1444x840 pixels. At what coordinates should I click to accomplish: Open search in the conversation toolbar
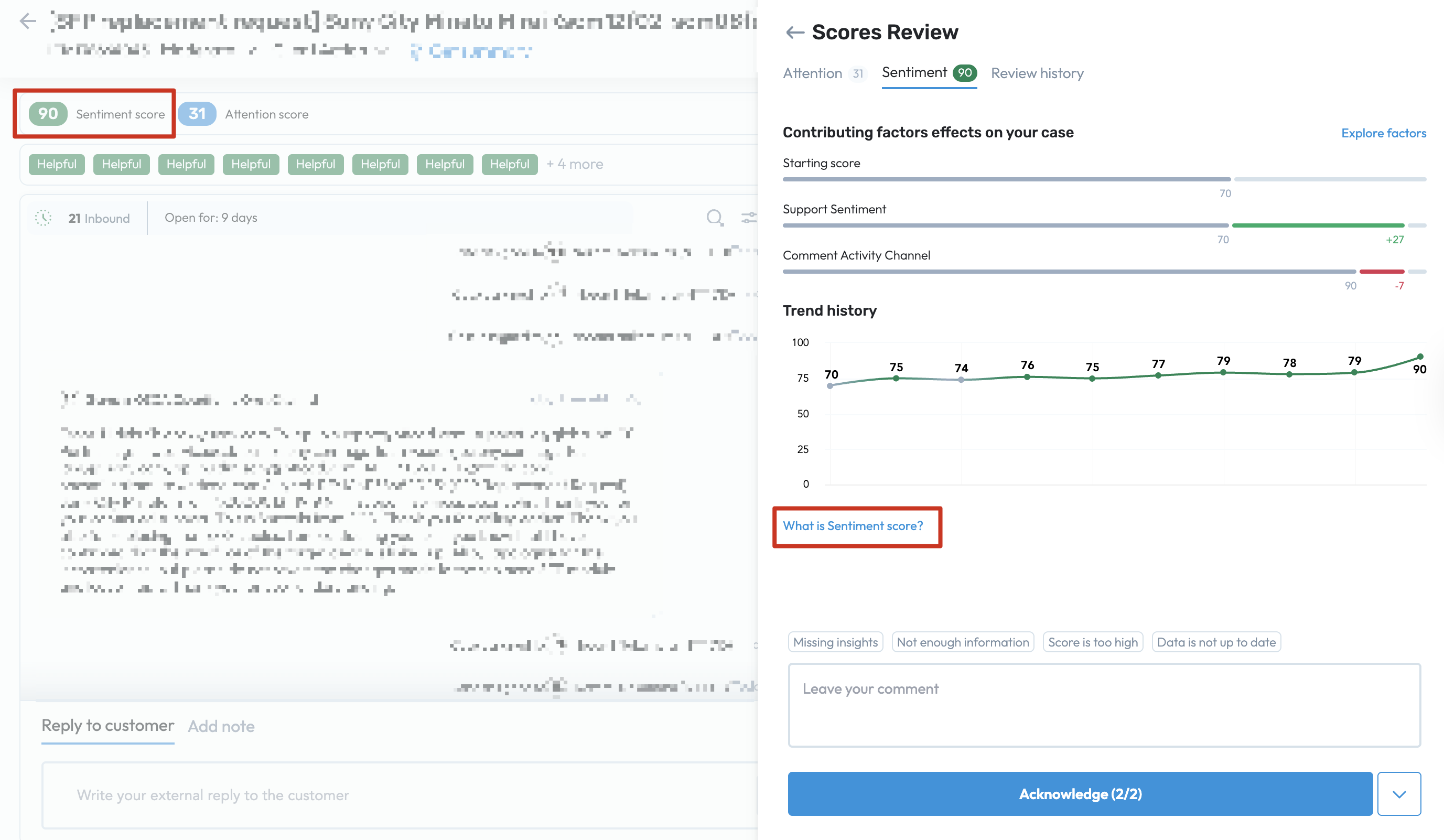click(x=714, y=218)
